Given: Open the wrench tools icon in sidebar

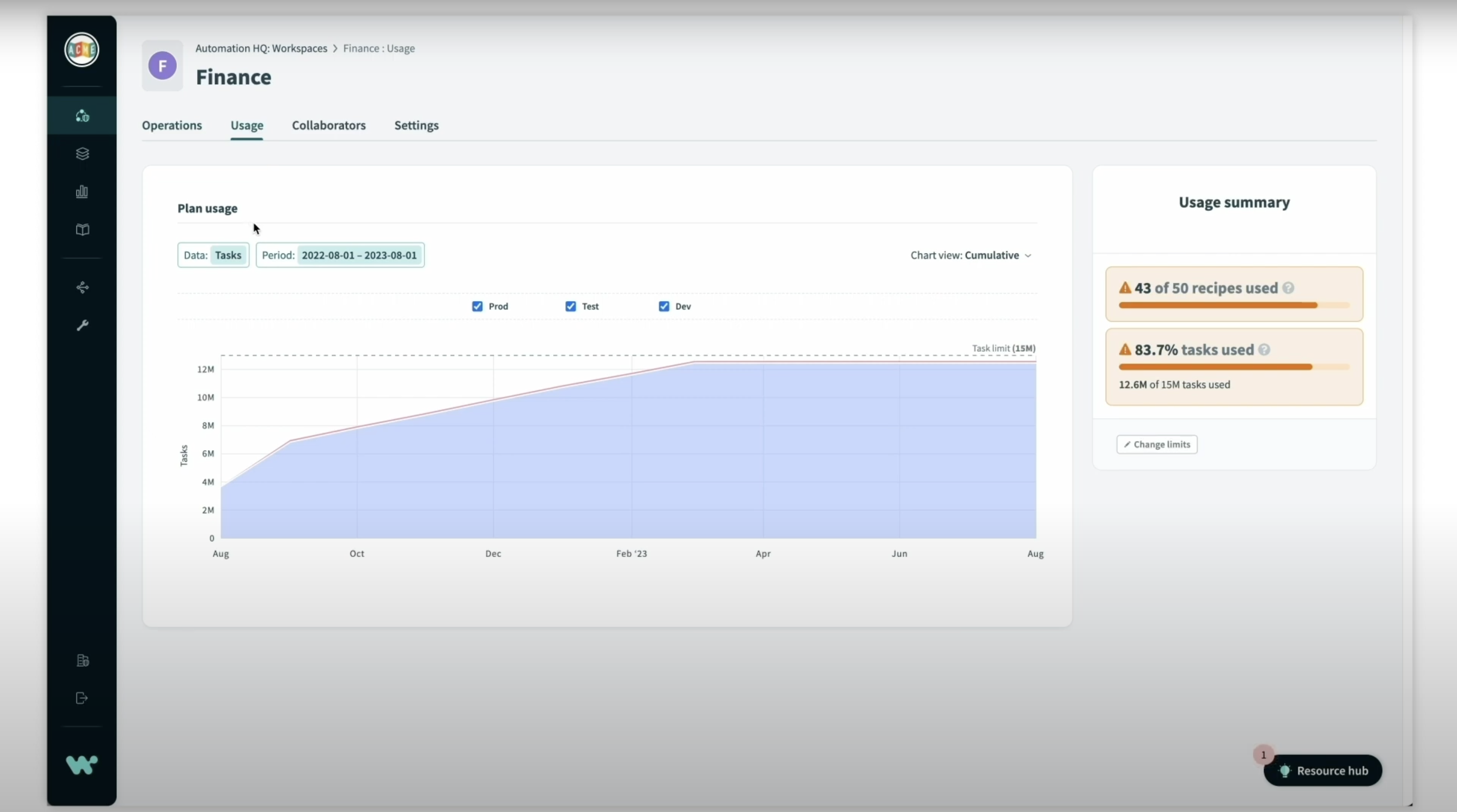Looking at the screenshot, I should pos(83,324).
